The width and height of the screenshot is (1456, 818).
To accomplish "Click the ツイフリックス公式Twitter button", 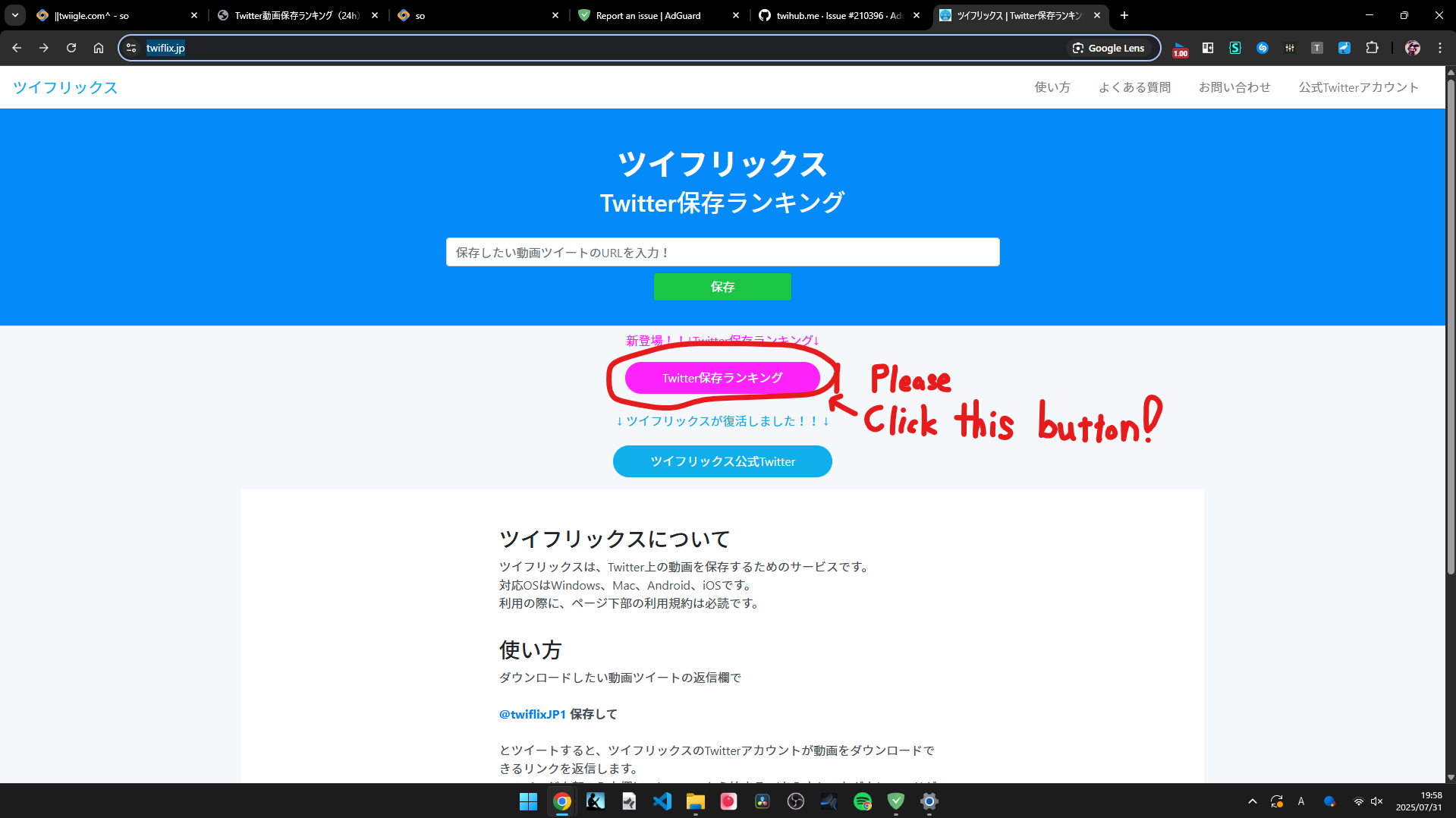I will click(x=722, y=461).
